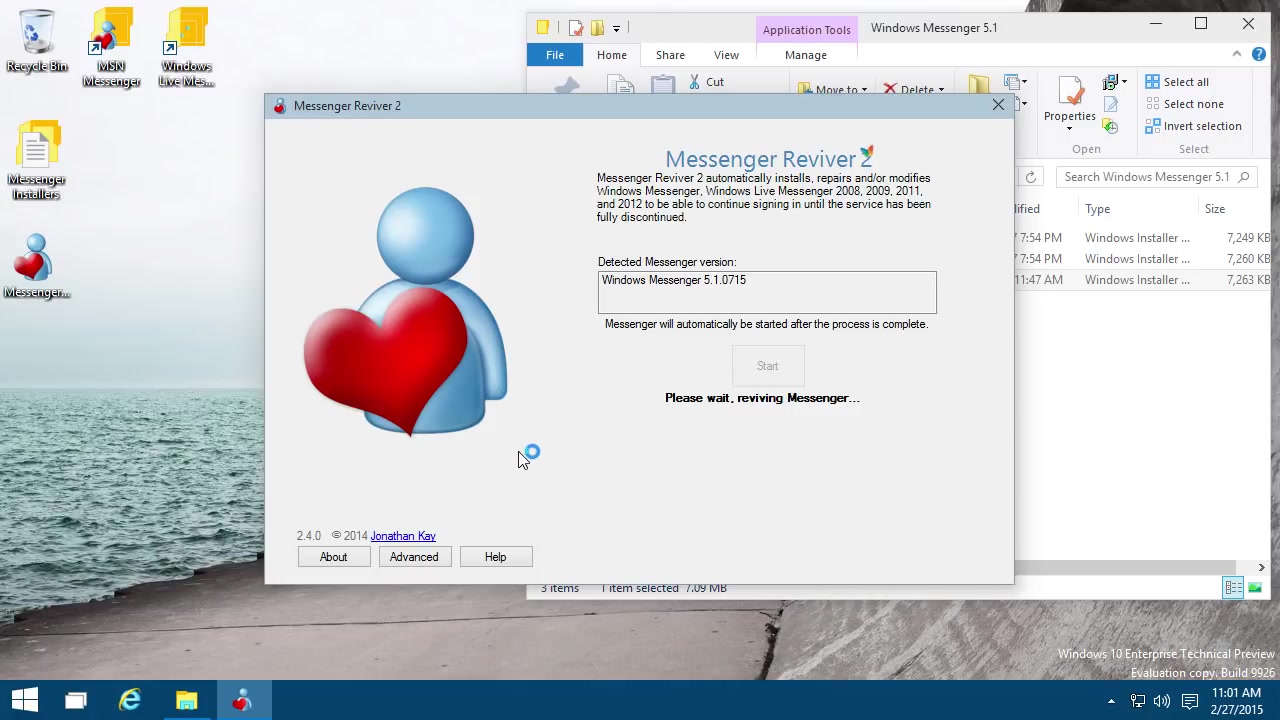Viewport: 1280px width, 720px height.
Task: Click the '3 items' status bar text
Action: (560, 588)
